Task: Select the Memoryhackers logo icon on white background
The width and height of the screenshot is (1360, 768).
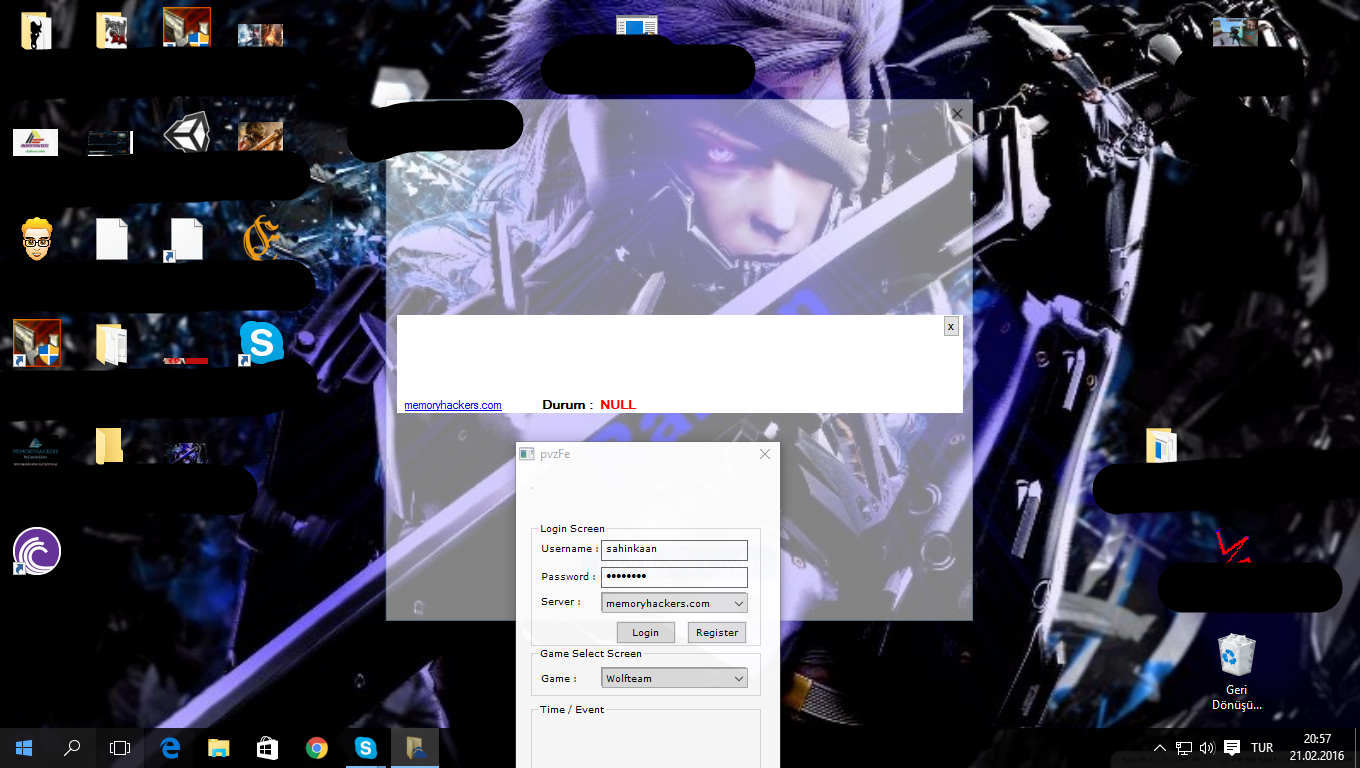Action: point(36,142)
